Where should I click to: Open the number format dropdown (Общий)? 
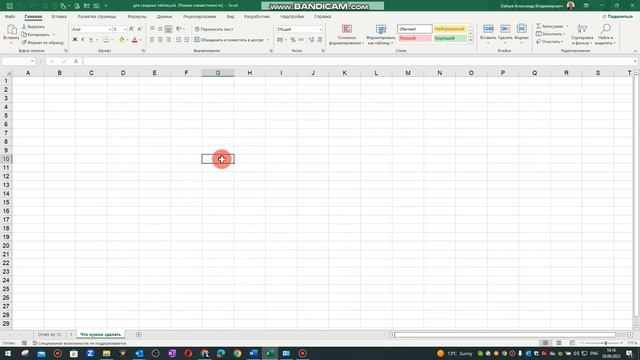[x=321, y=29]
